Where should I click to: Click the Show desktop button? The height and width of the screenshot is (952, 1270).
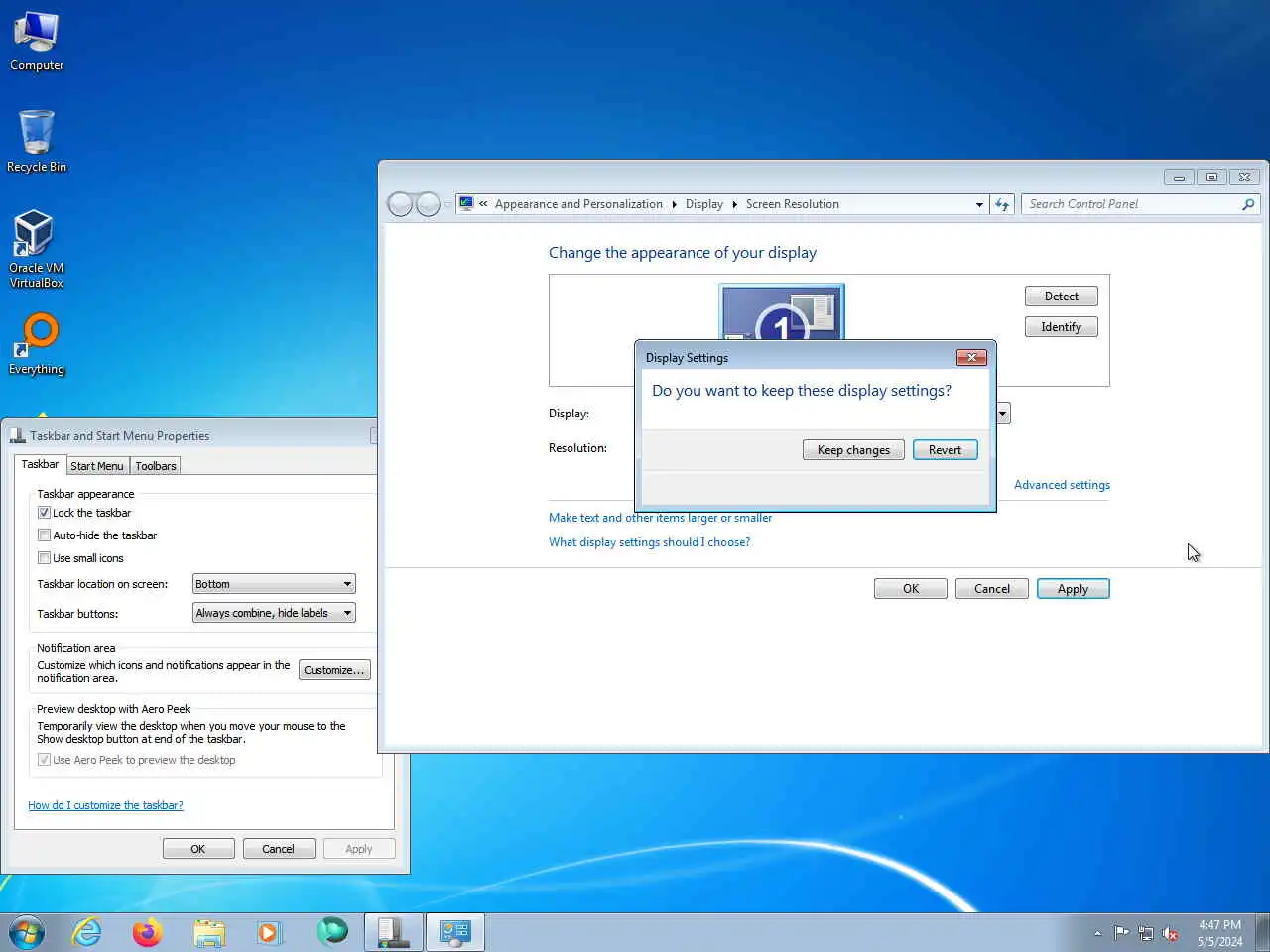pos(1262,932)
